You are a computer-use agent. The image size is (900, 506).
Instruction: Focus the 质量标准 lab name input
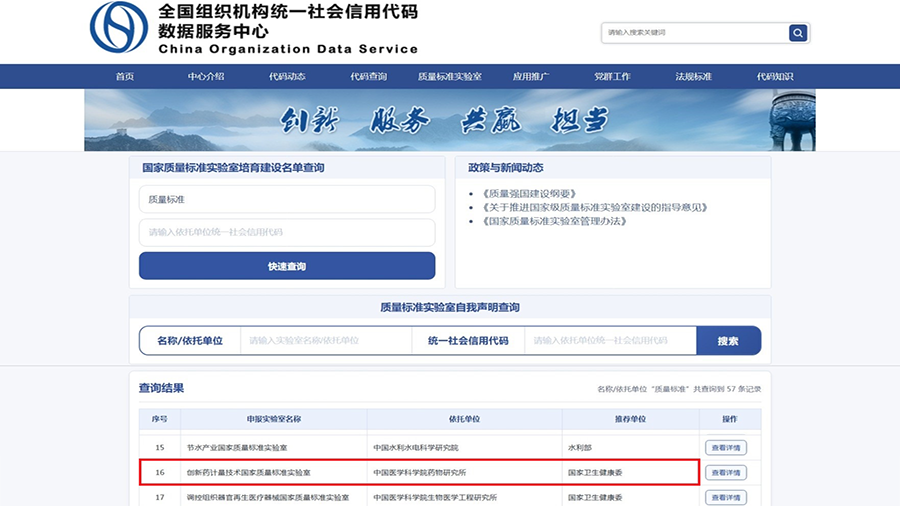pos(287,199)
